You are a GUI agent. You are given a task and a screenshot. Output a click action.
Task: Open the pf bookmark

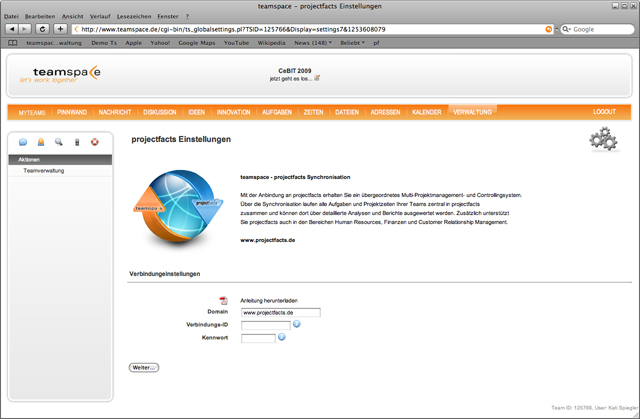[376, 43]
